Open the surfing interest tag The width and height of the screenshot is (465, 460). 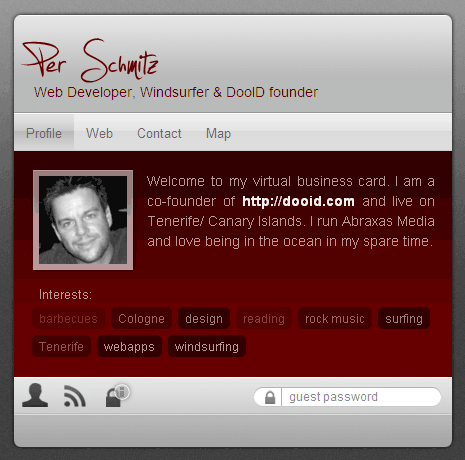[x=404, y=319]
